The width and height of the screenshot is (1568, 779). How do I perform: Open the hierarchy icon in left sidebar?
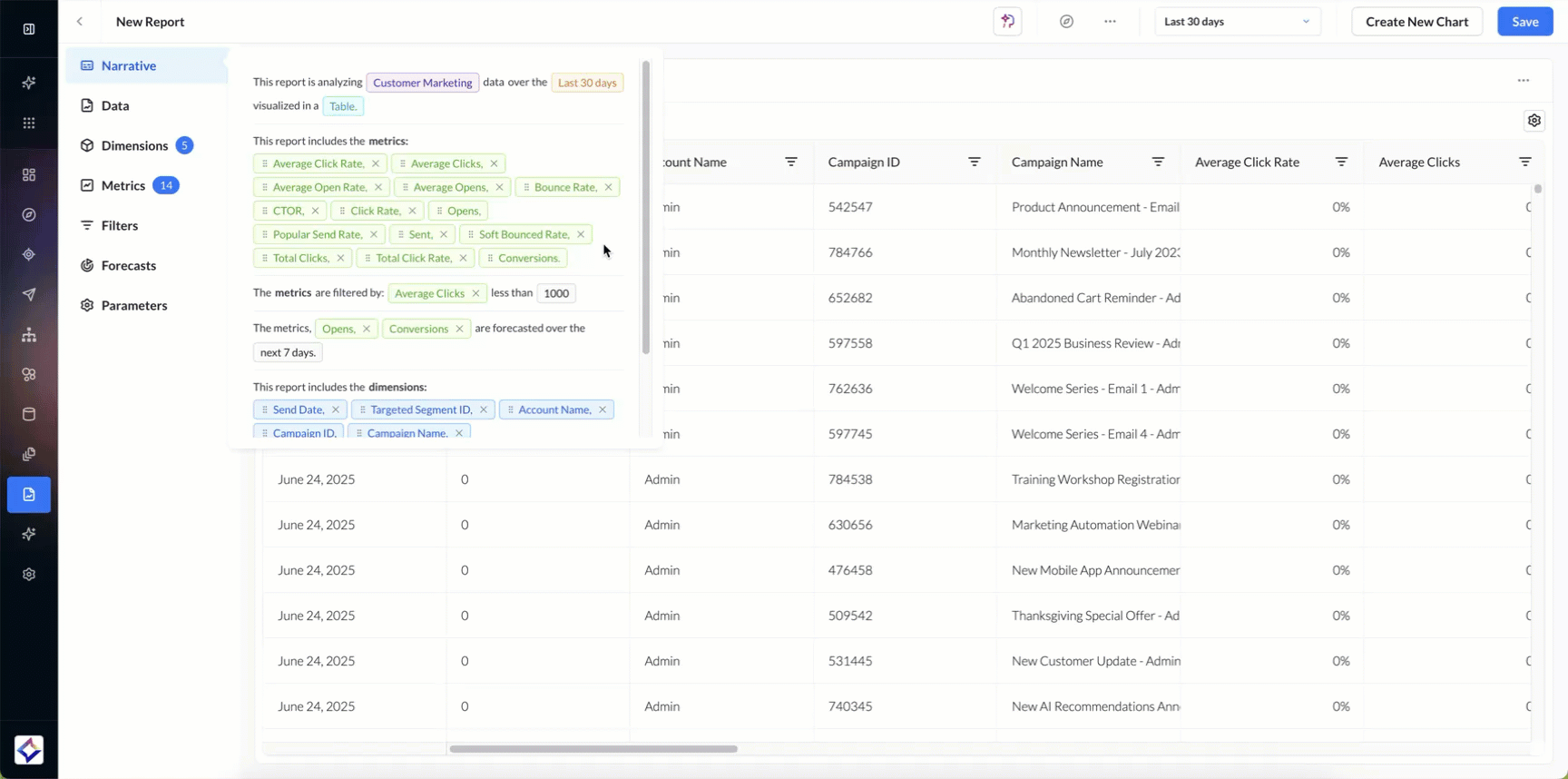pos(29,335)
